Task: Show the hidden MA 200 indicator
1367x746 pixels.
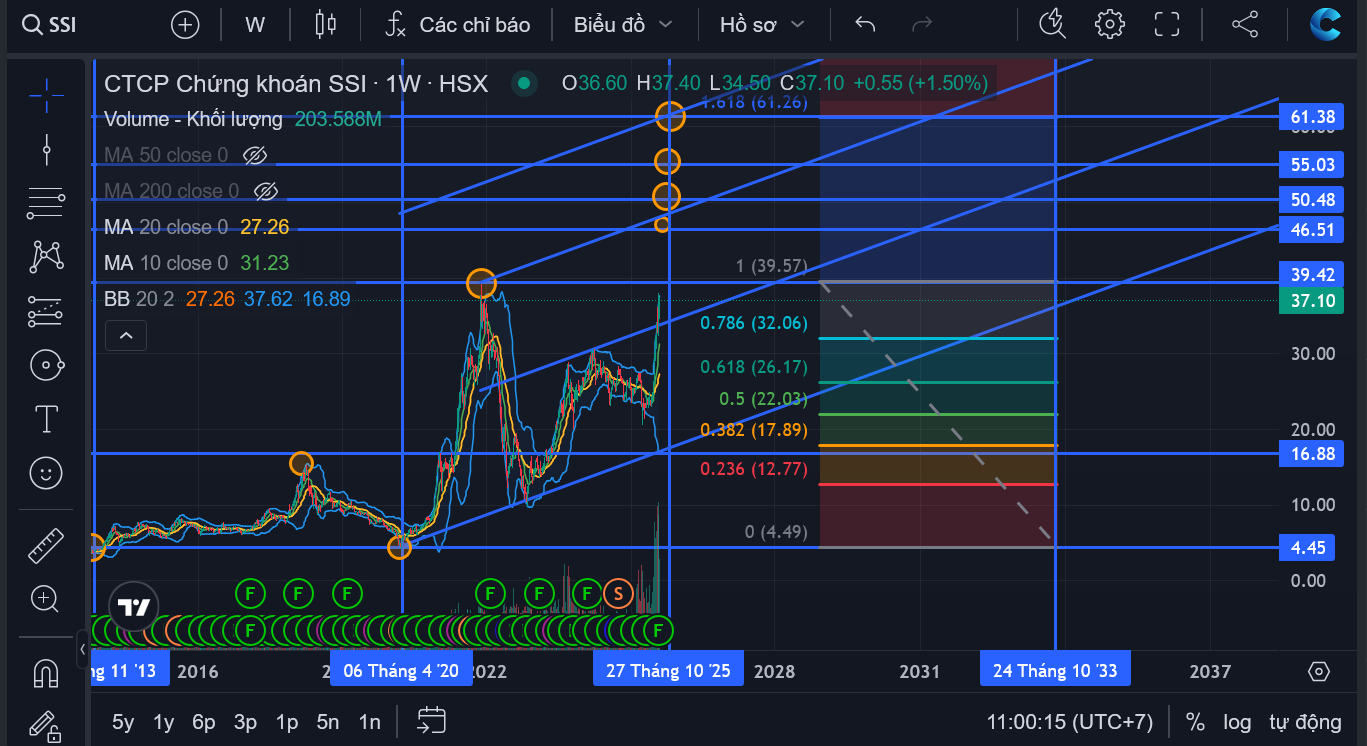Action: (x=265, y=191)
